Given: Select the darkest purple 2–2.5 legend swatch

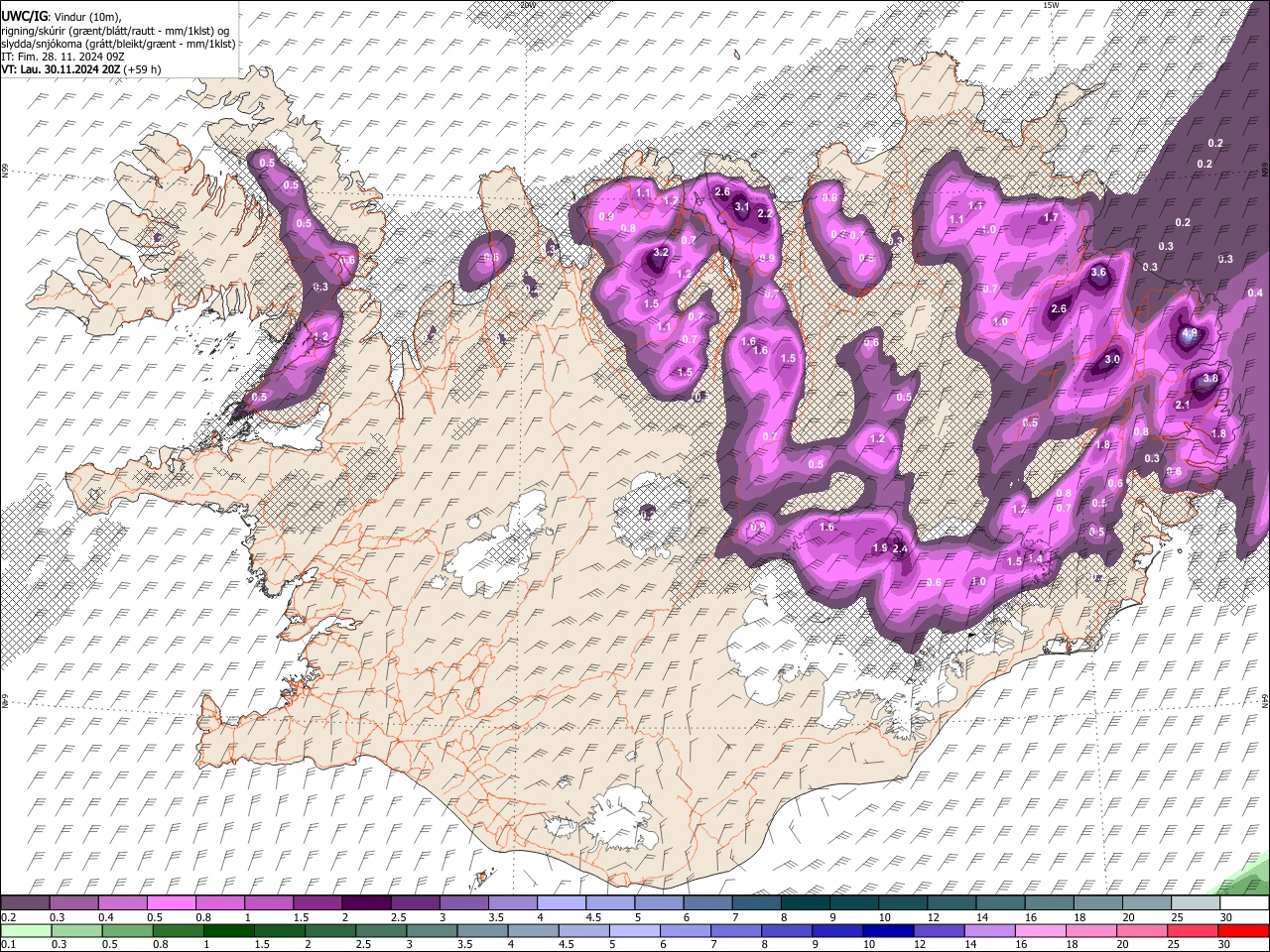Looking at the screenshot, I should (x=366, y=903).
